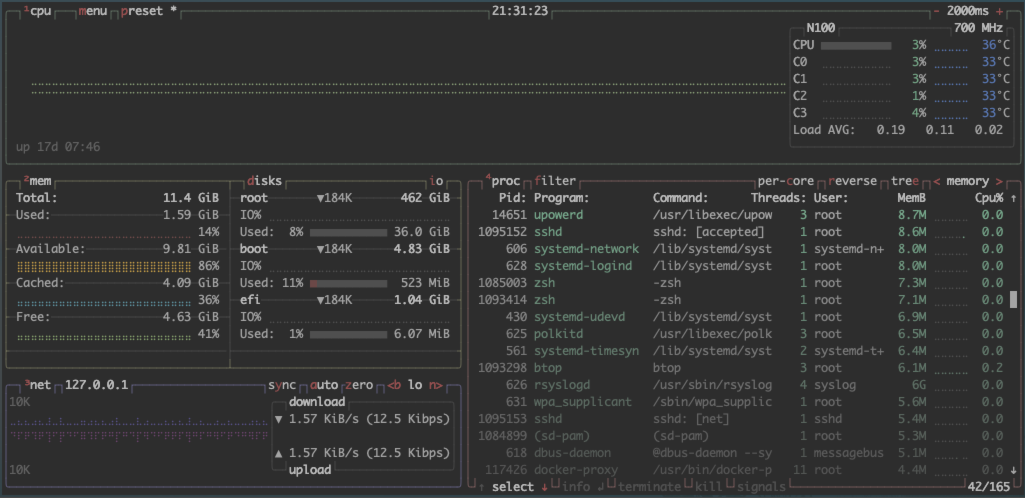Click the process list scroll-down arrow

1014,470
